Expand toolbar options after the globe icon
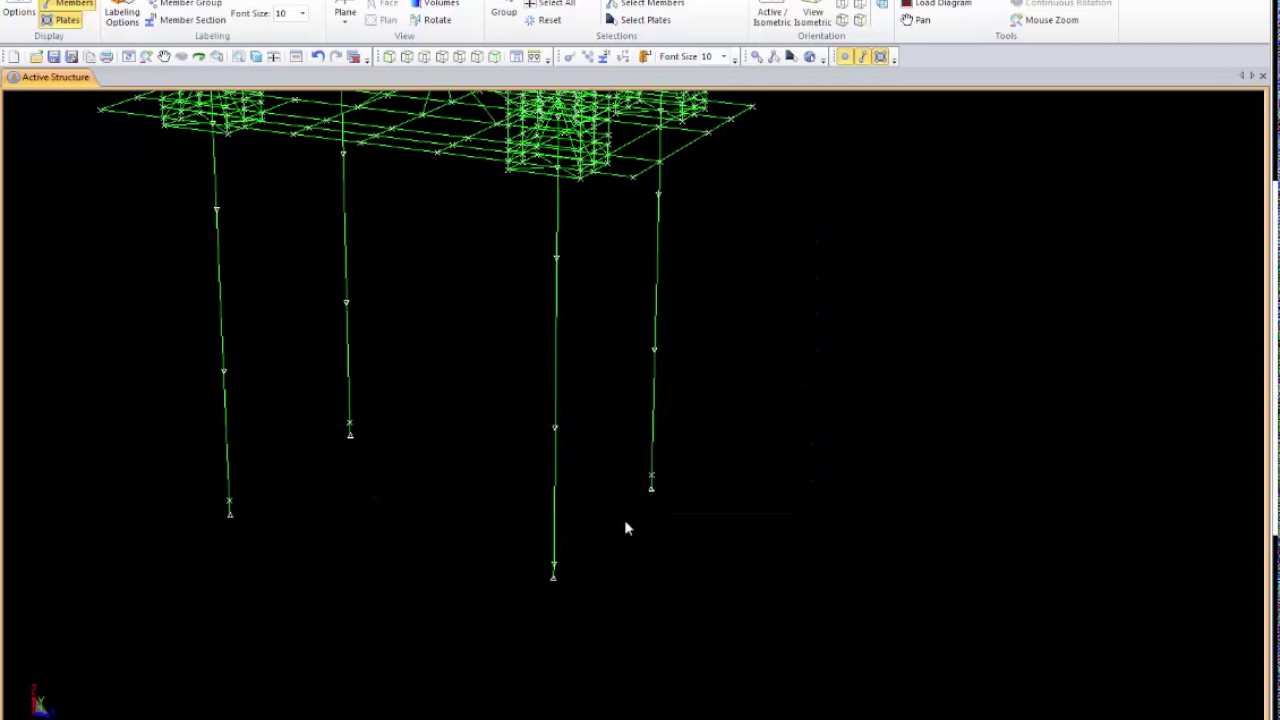 pyautogui.click(x=824, y=58)
